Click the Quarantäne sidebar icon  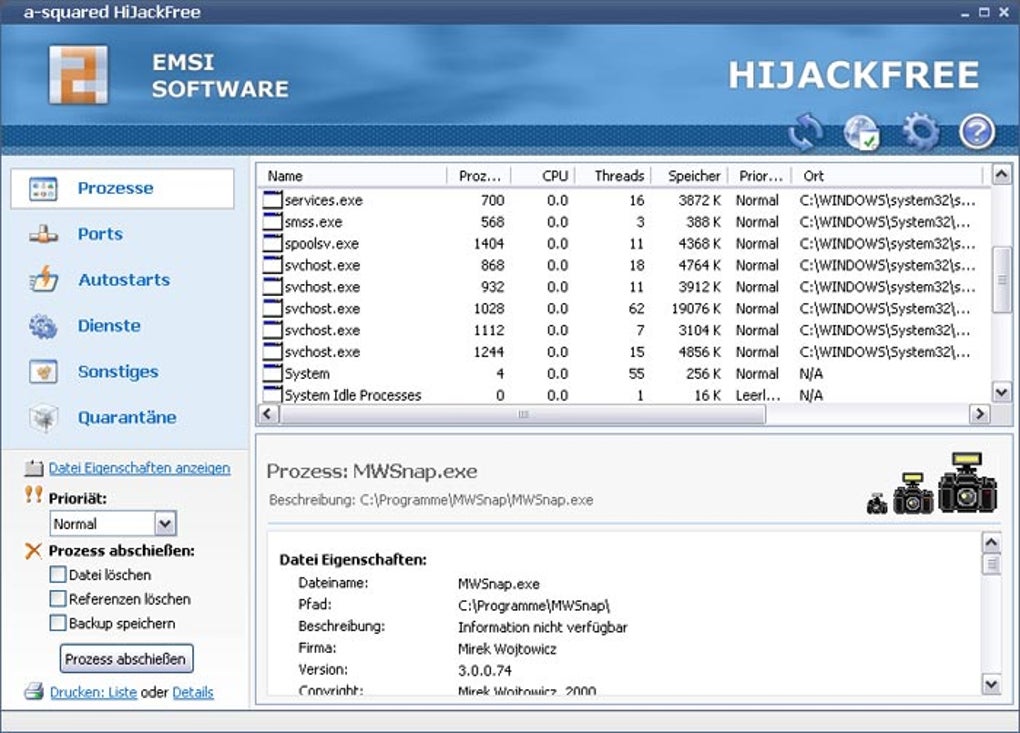click(x=44, y=418)
